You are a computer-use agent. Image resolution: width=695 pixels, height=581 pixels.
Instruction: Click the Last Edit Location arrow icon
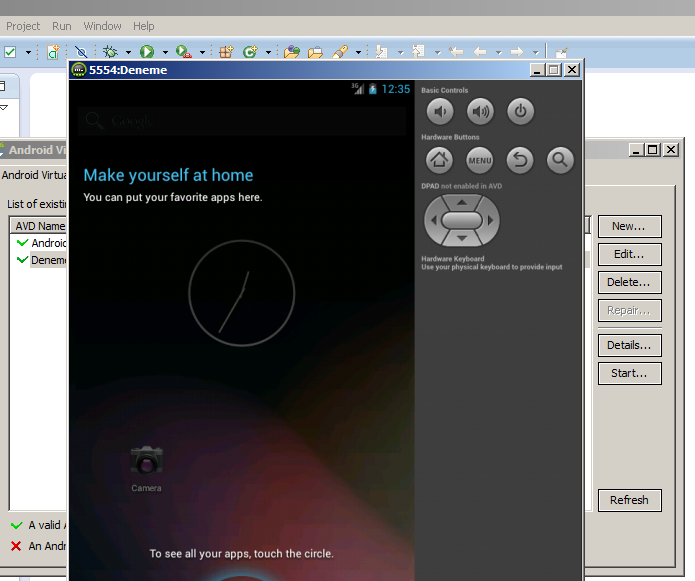click(x=456, y=52)
